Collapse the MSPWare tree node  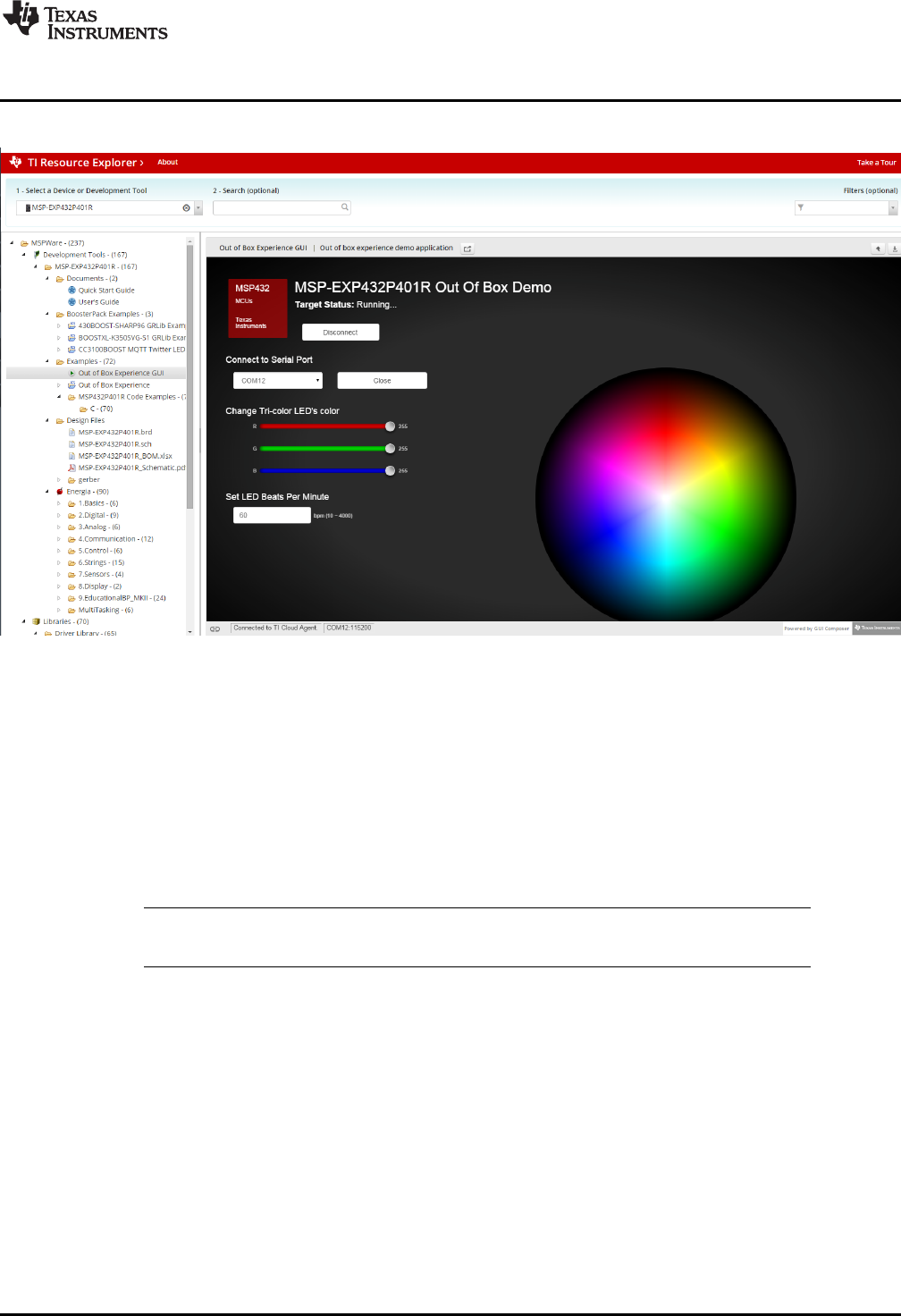coord(12,242)
